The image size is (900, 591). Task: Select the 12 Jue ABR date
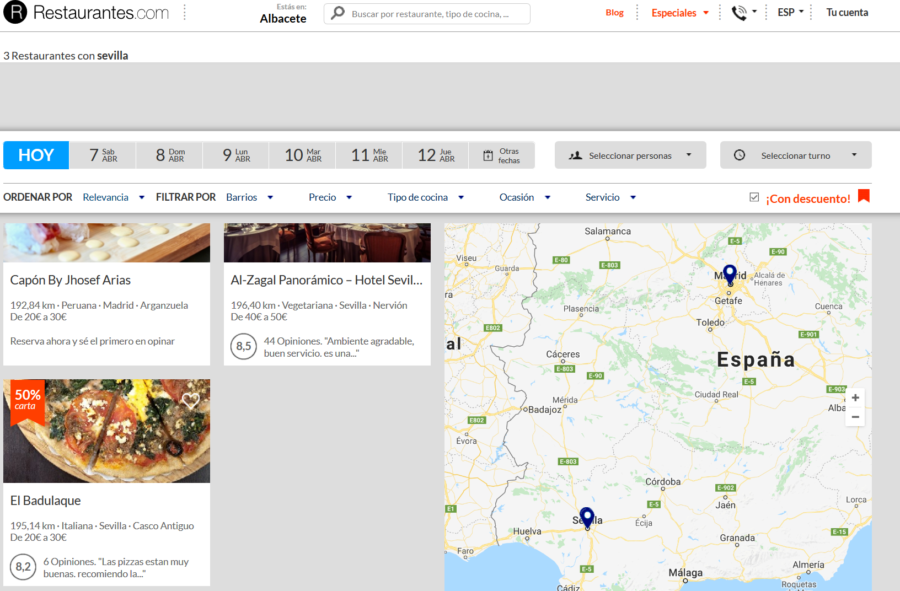[x=436, y=155]
